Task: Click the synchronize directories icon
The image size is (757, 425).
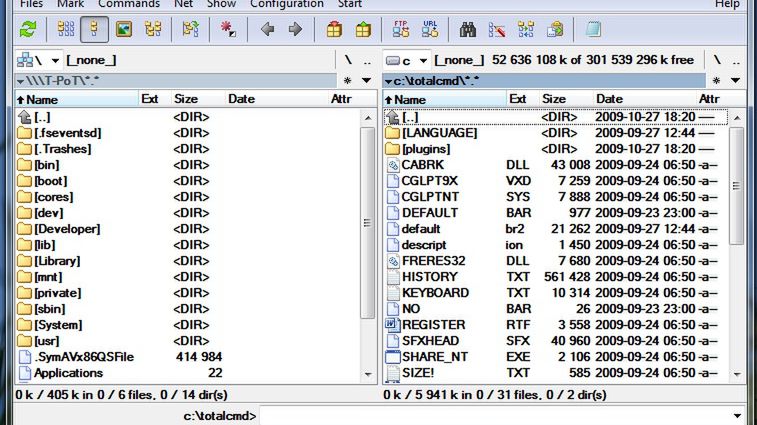Action: click(526, 30)
